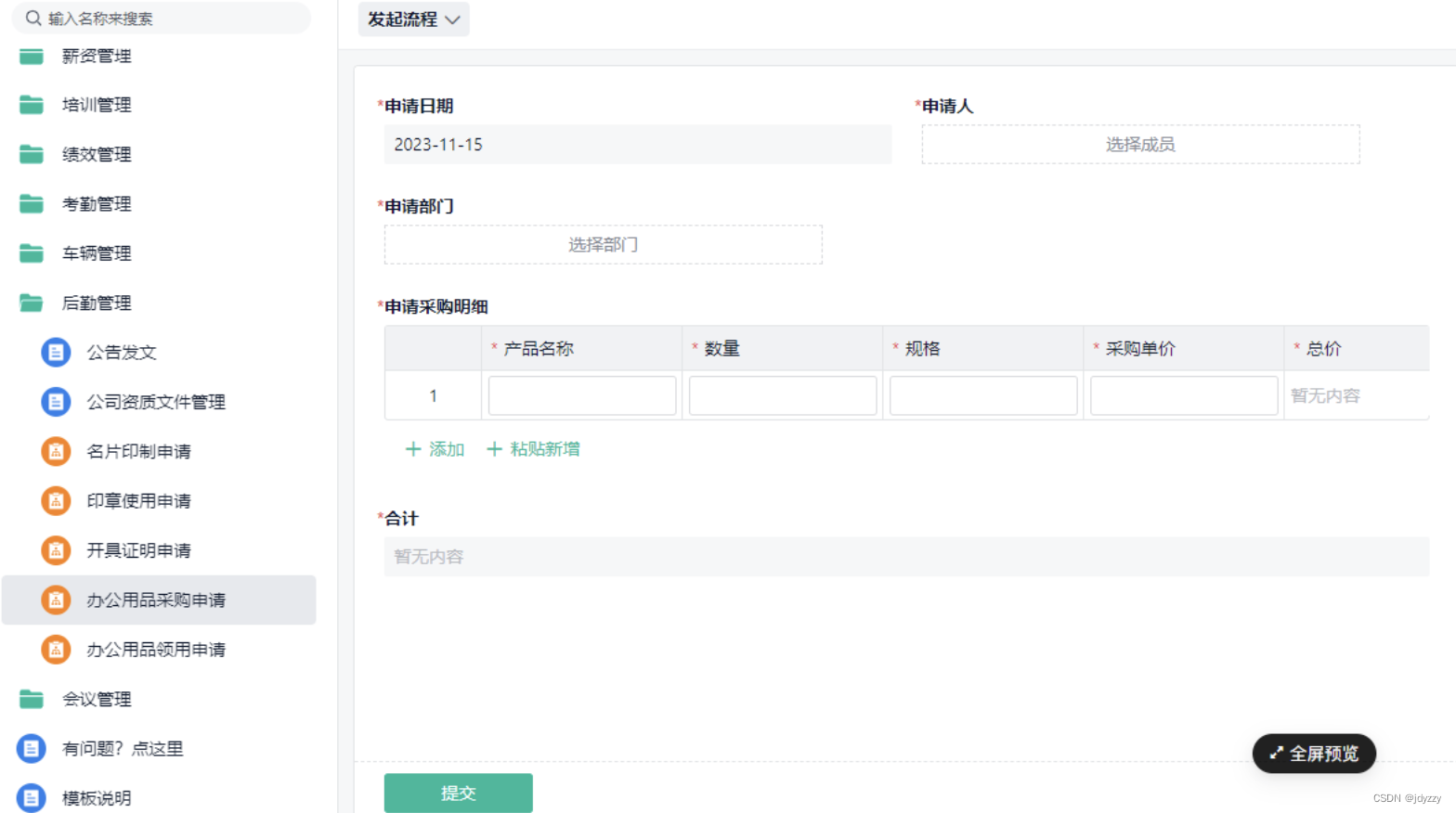Open 名片印制申请 form
The height and width of the screenshot is (813, 1456).
(x=138, y=451)
